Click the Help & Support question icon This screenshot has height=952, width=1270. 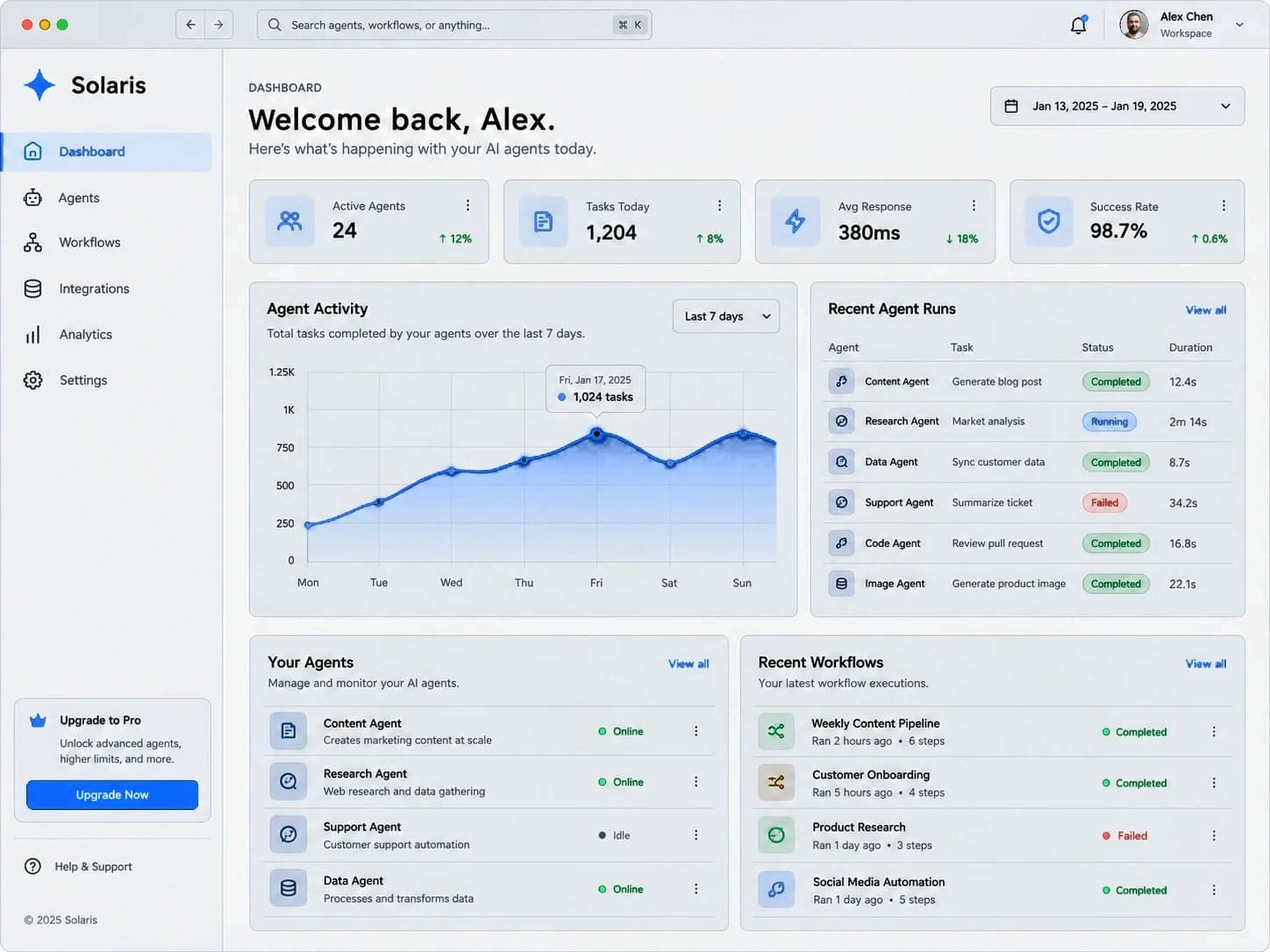point(32,866)
